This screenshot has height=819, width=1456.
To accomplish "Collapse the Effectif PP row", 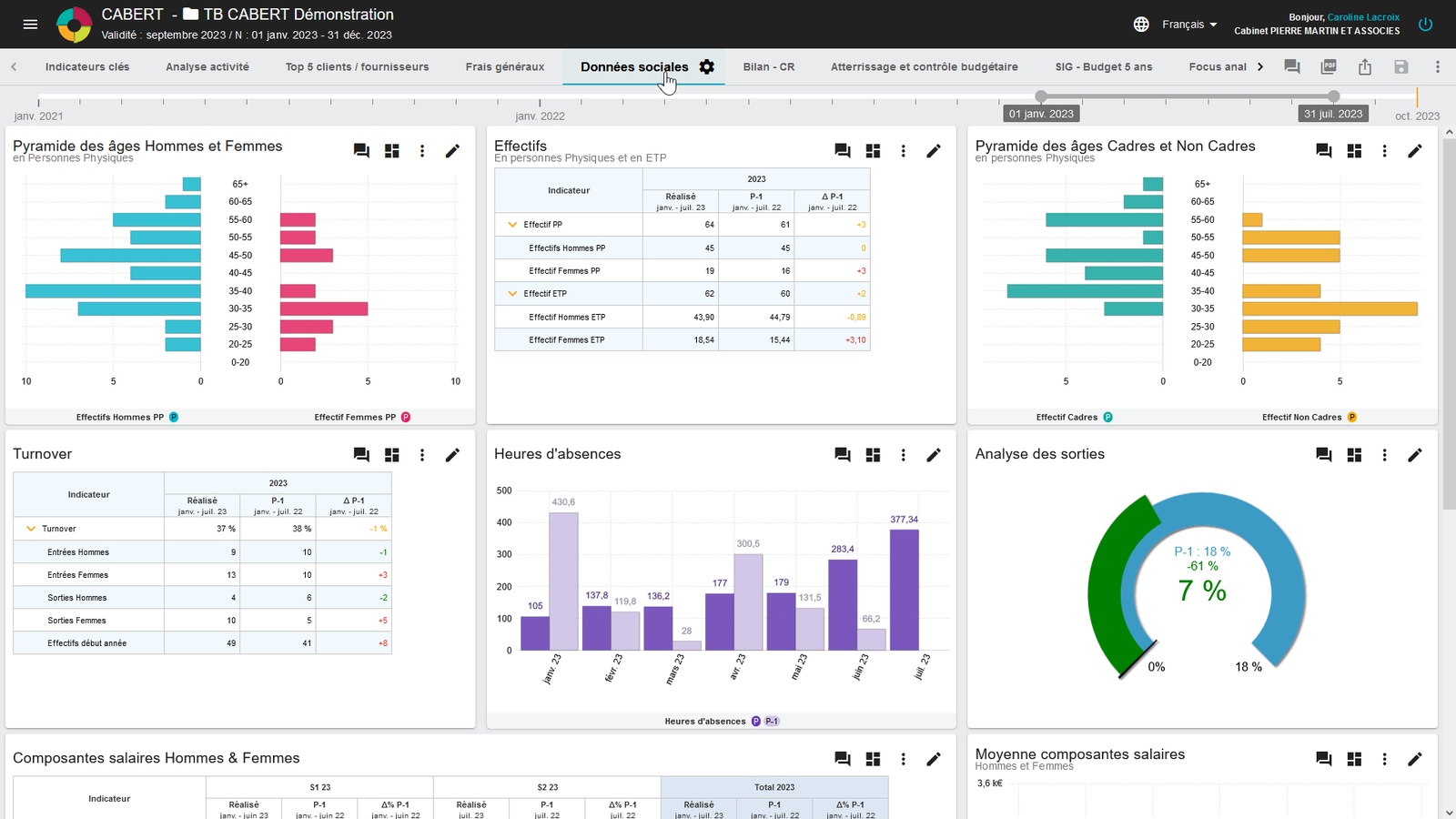I will coord(512,225).
